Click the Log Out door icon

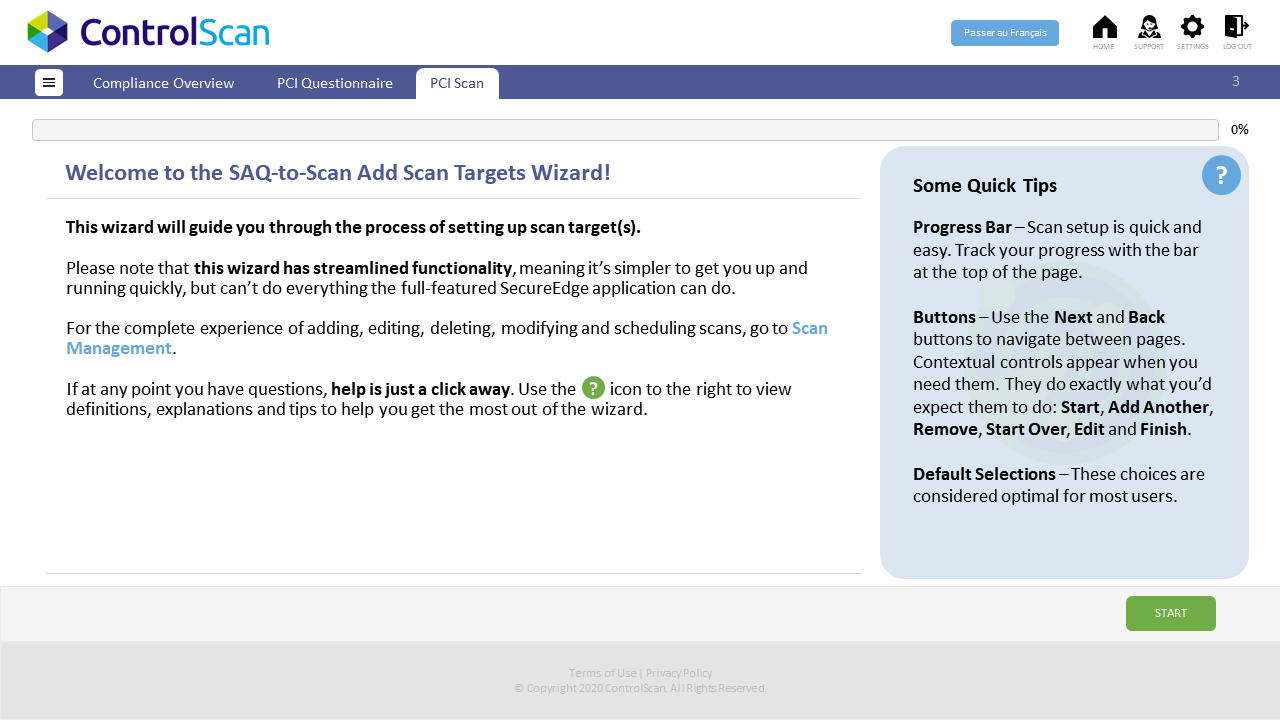(x=1237, y=27)
